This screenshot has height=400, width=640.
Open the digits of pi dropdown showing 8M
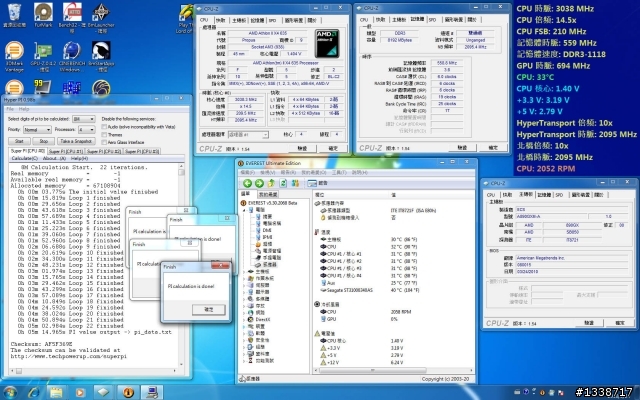[x=84, y=119]
